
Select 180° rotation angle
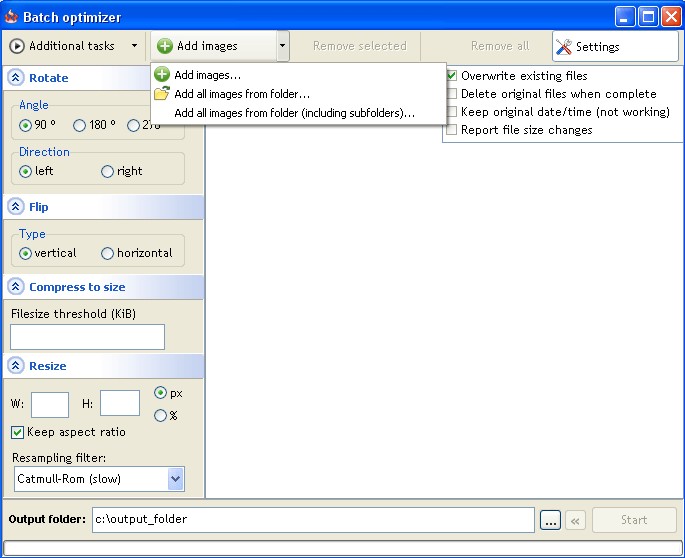click(x=80, y=125)
